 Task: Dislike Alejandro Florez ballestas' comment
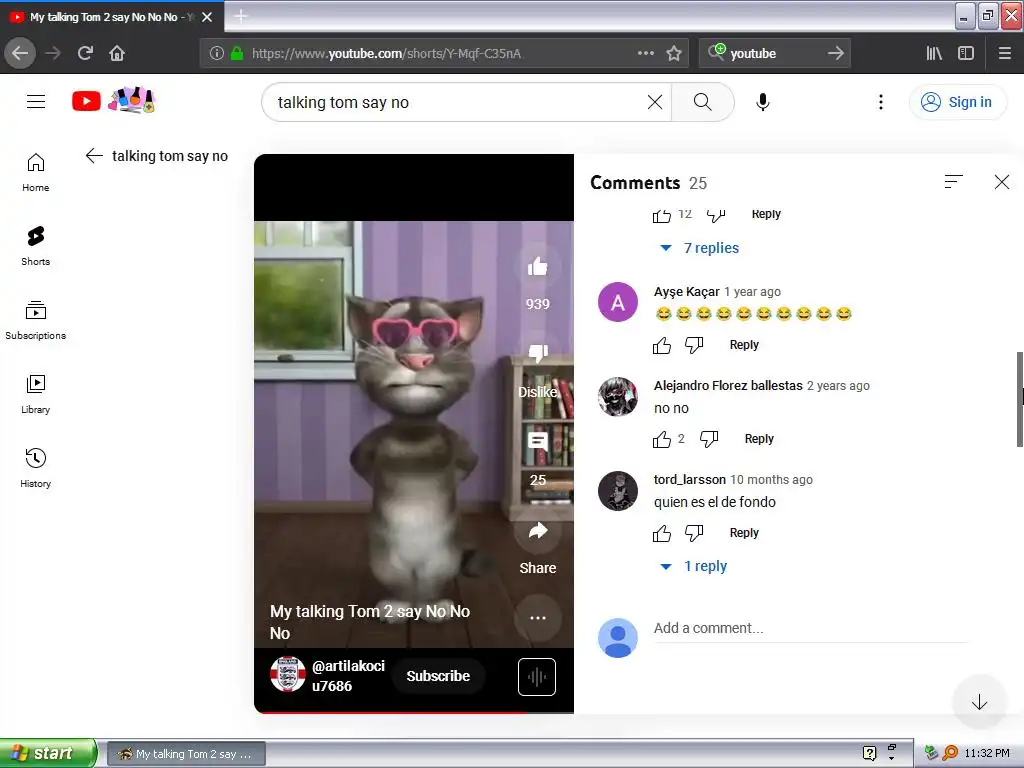pos(709,439)
